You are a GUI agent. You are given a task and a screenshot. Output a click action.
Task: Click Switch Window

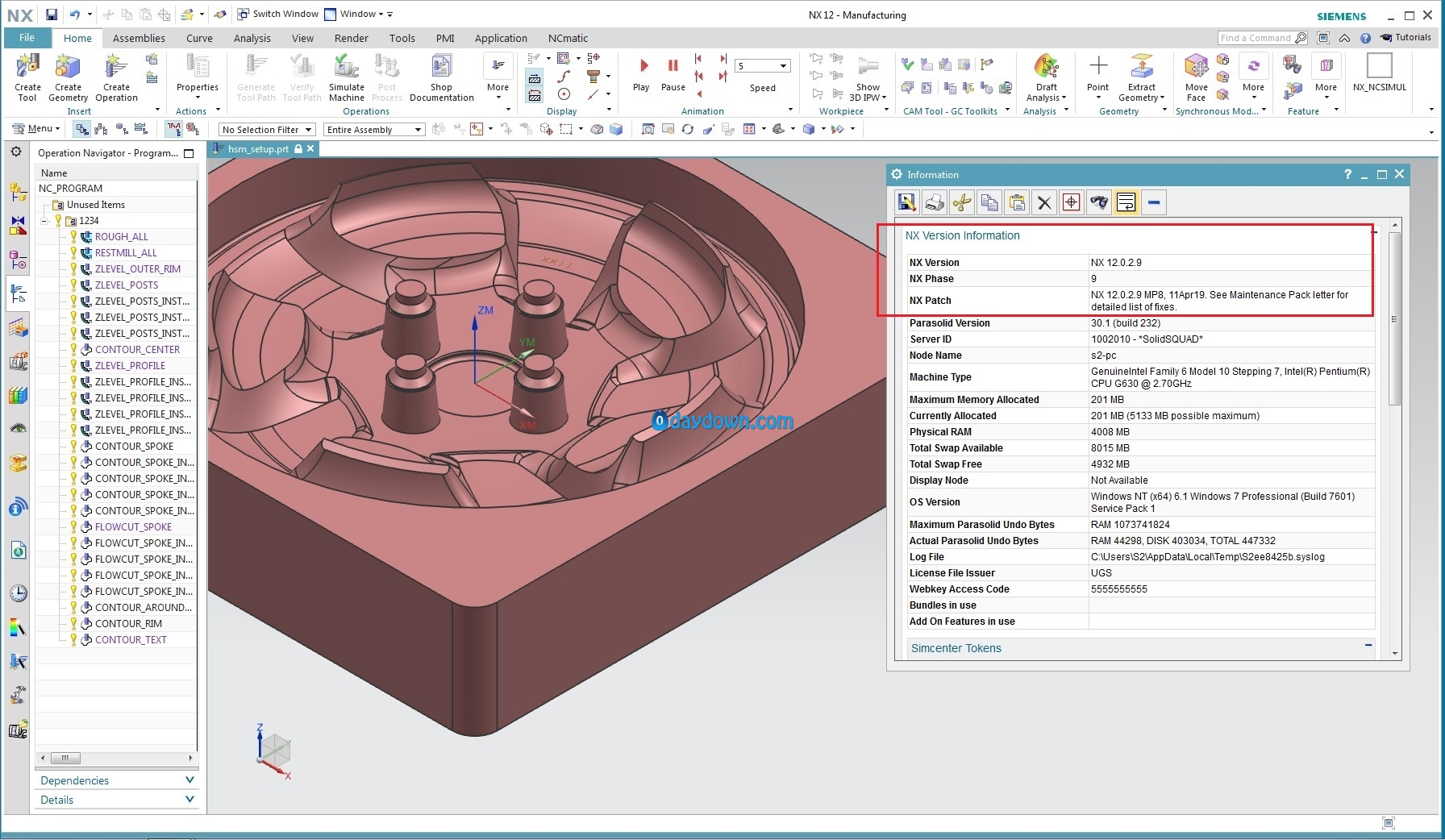click(277, 15)
